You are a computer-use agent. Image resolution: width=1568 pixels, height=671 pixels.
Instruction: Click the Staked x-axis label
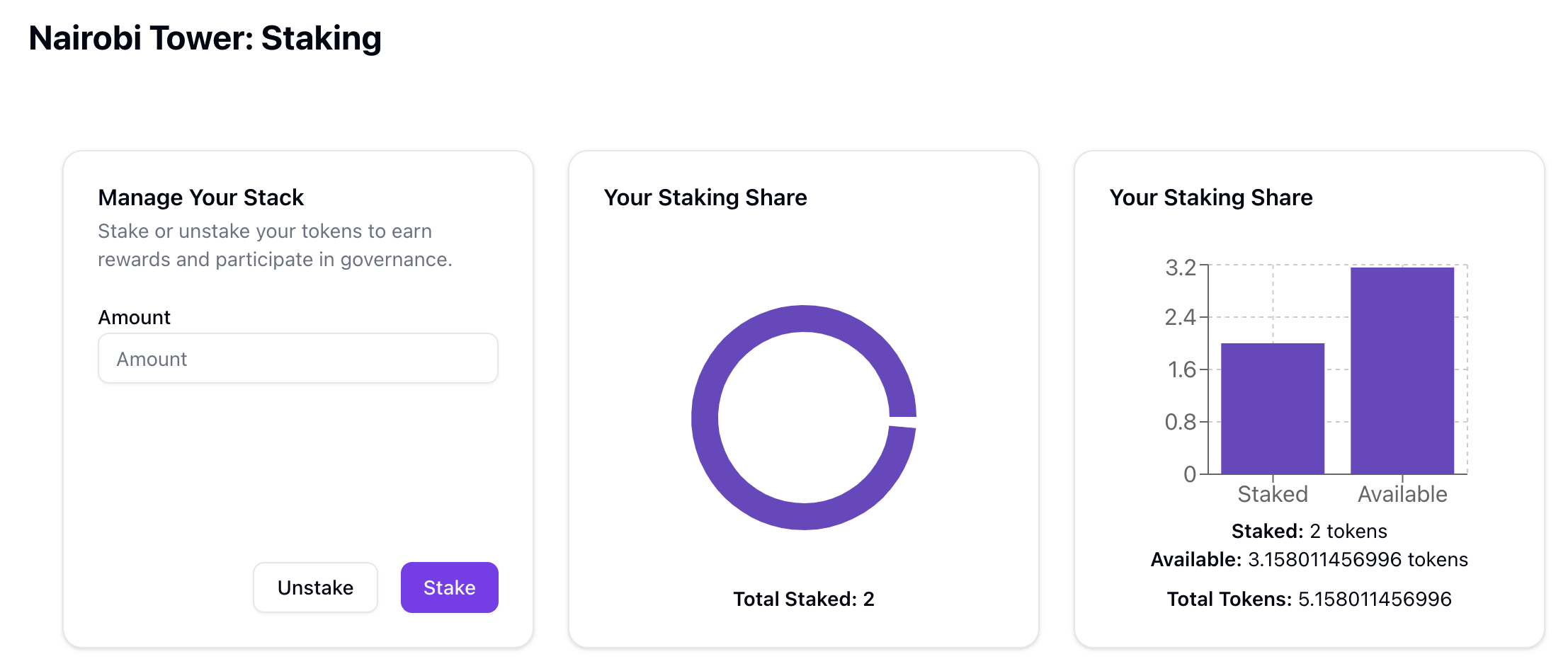click(1272, 494)
